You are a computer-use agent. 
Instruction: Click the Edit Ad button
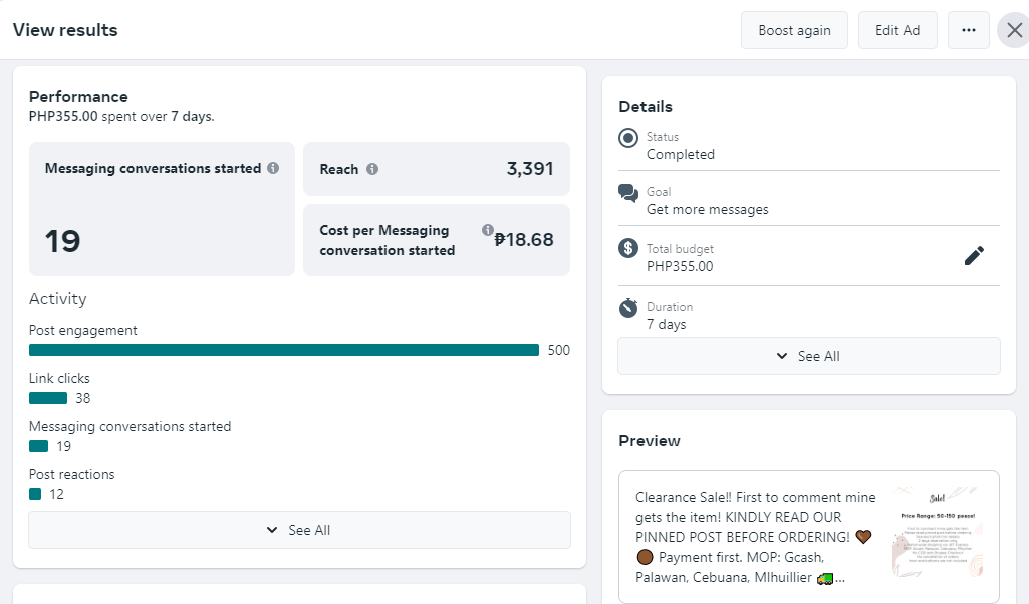897,30
